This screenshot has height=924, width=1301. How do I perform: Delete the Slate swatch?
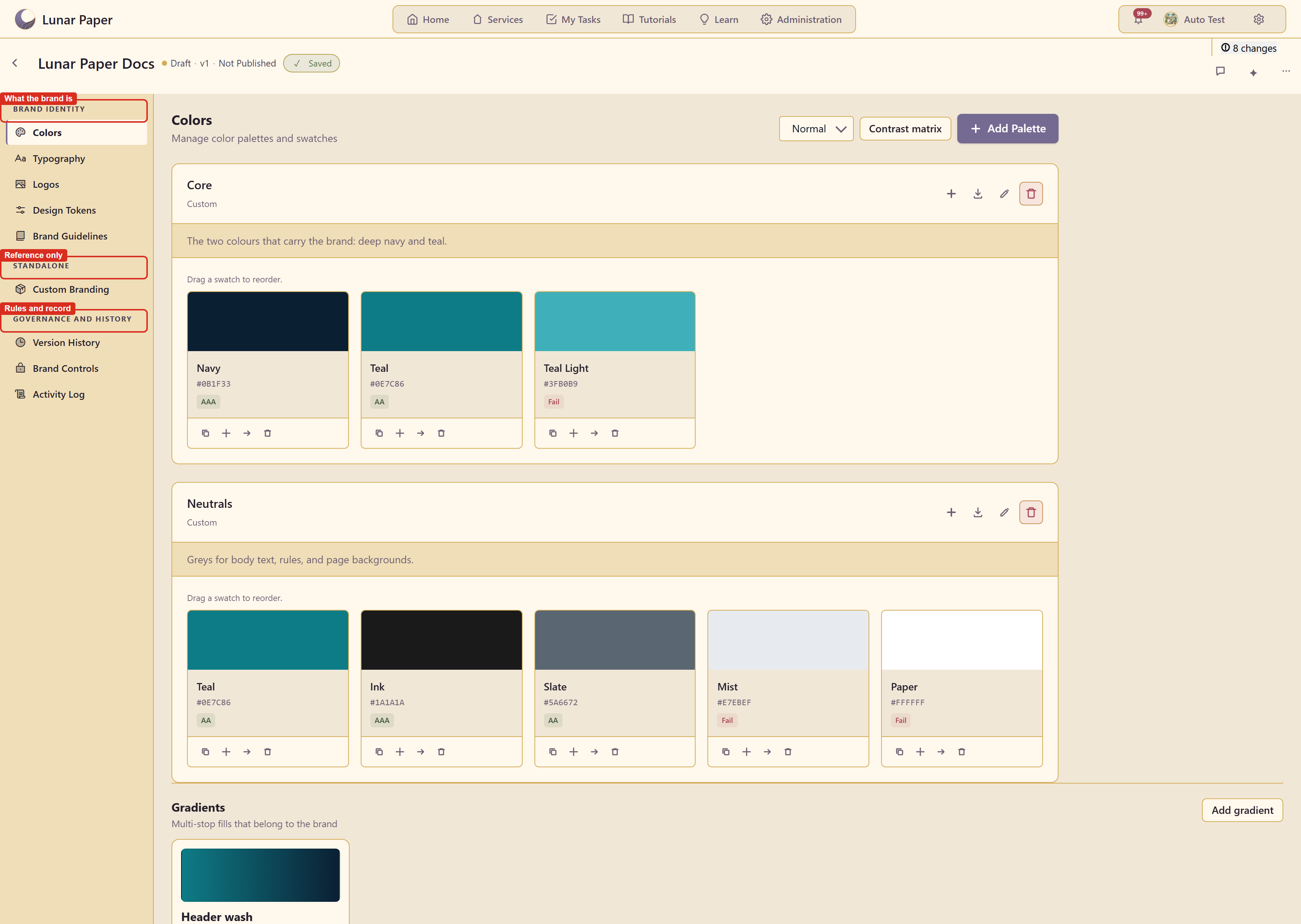615,752
